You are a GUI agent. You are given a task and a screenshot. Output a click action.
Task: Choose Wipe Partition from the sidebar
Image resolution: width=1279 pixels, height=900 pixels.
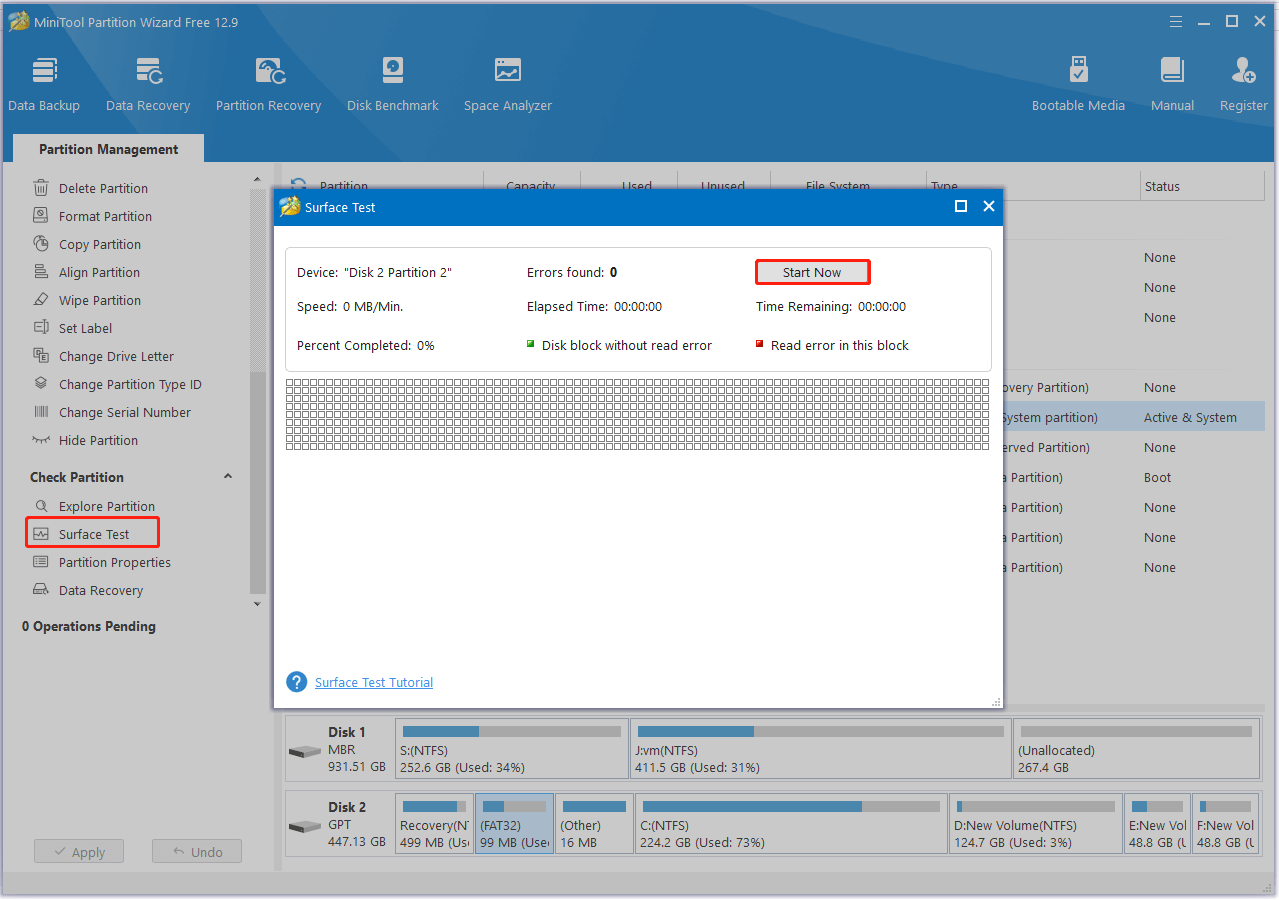[x=99, y=300]
